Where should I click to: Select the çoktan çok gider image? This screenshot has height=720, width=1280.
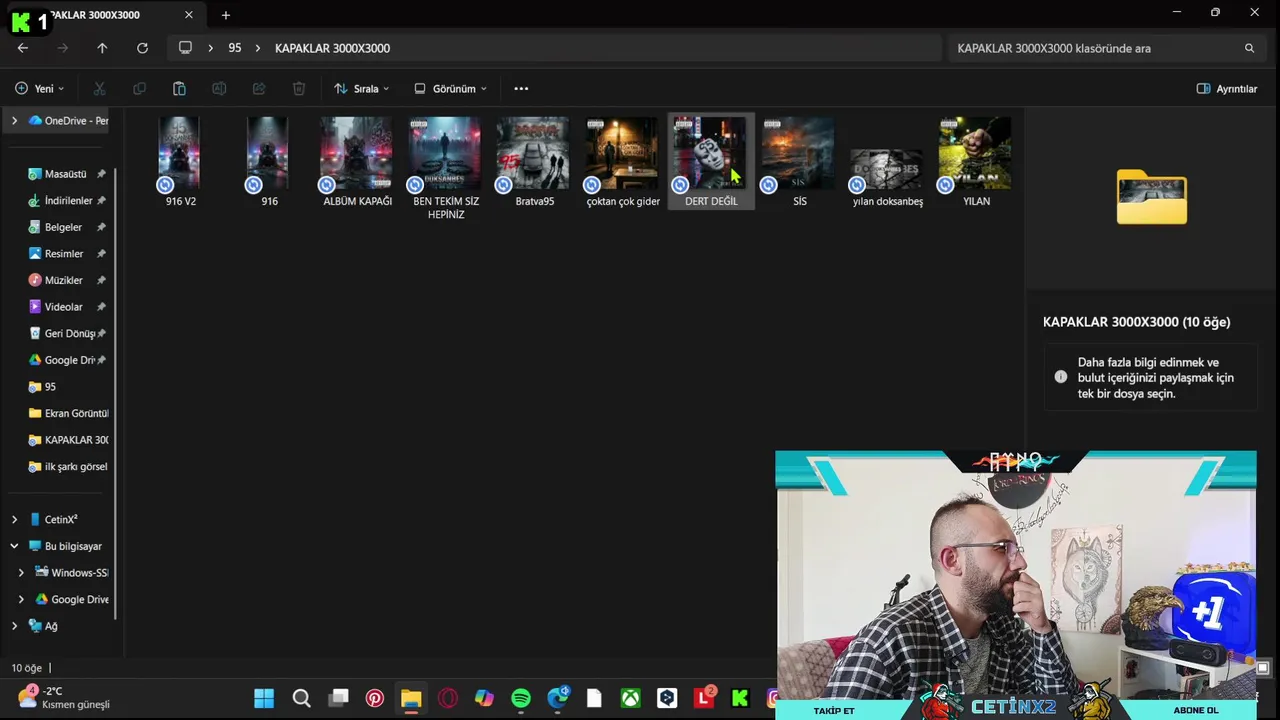tap(622, 161)
